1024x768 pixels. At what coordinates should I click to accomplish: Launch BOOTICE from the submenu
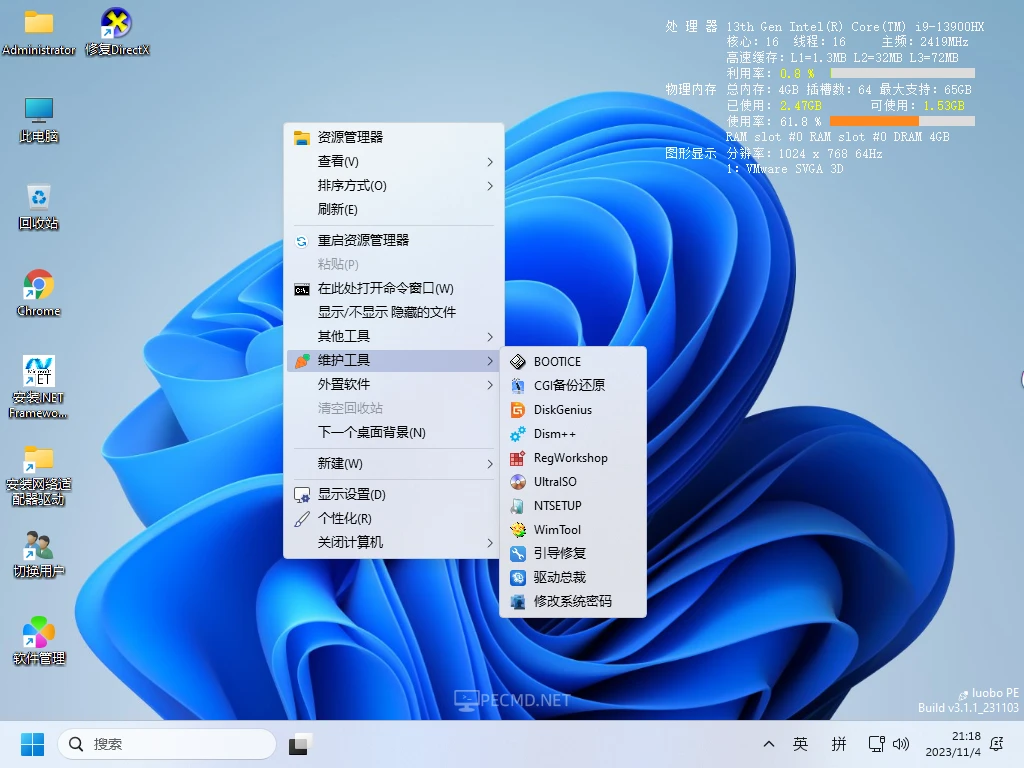(x=573, y=361)
